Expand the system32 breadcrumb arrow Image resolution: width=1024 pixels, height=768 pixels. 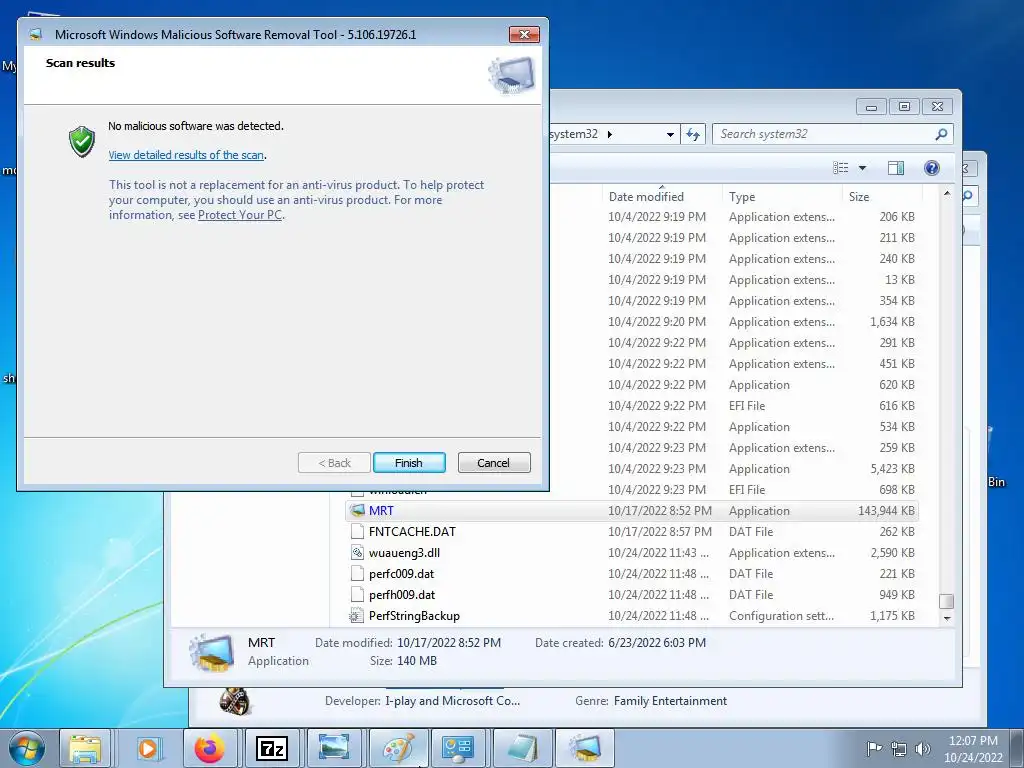pos(610,134)
